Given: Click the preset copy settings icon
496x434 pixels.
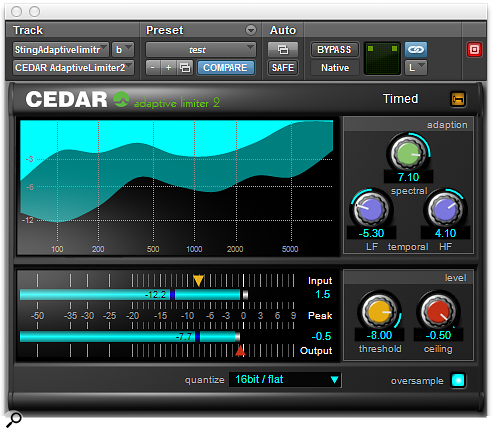Looking at the screenshot, I should tap(185, 68).
